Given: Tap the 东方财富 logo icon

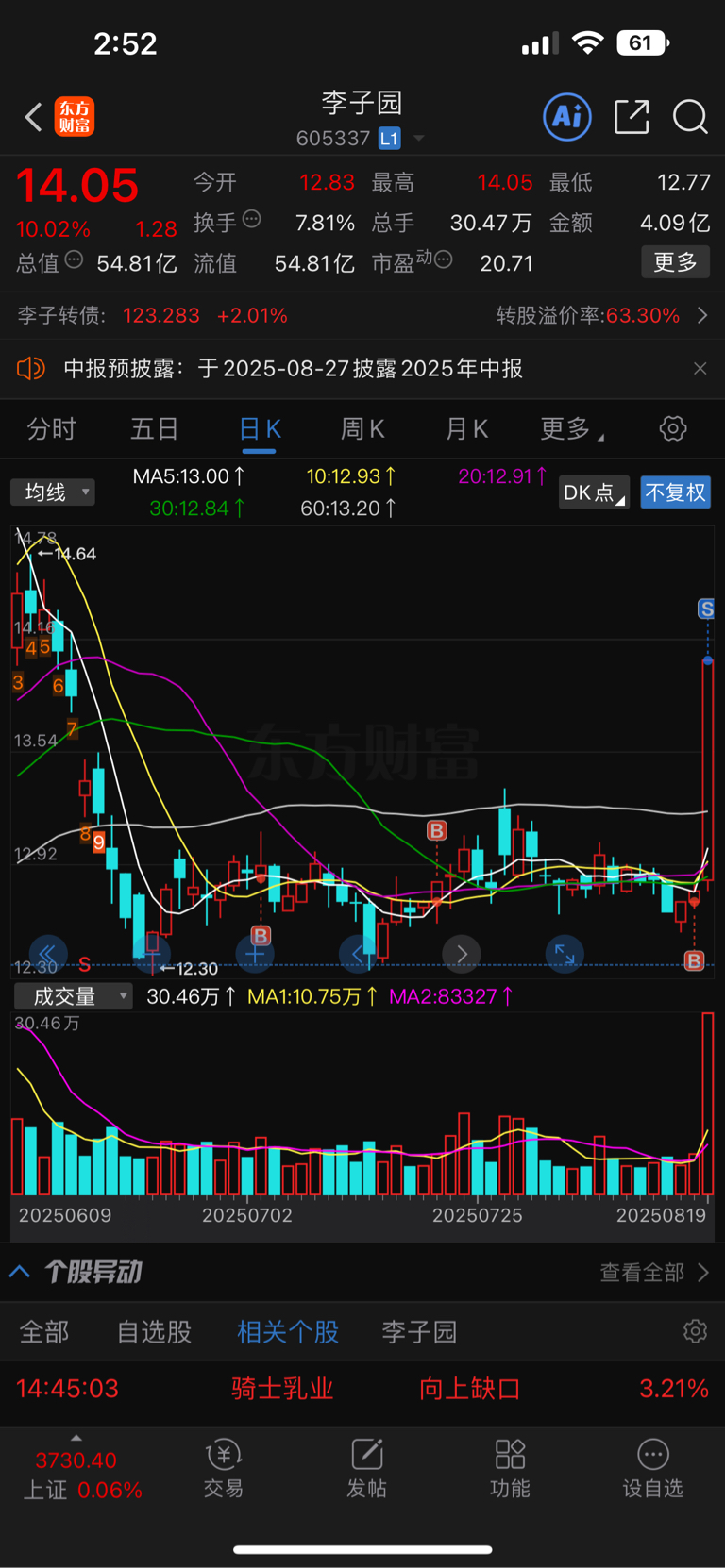Looking at the screenshot, I should (x=75, y=117).
